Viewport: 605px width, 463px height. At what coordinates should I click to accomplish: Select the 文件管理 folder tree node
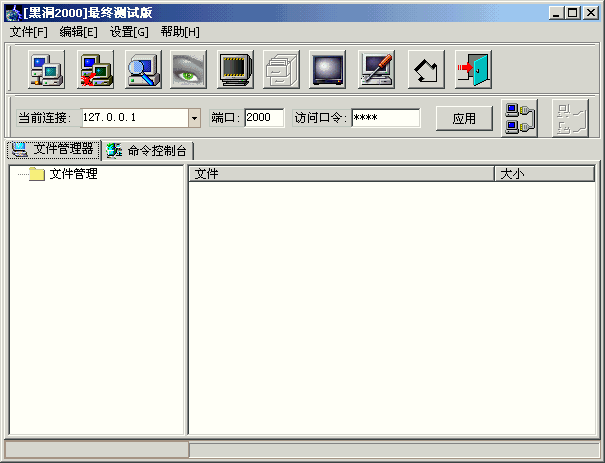(73, 174)
